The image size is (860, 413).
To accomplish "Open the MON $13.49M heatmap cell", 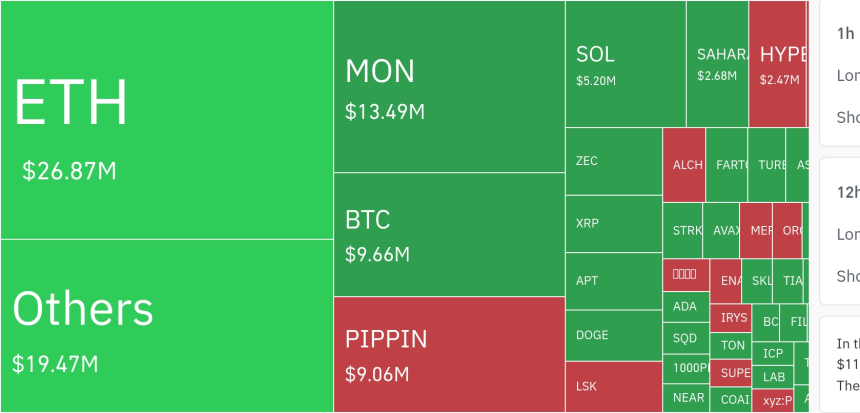I will [449, 87].
